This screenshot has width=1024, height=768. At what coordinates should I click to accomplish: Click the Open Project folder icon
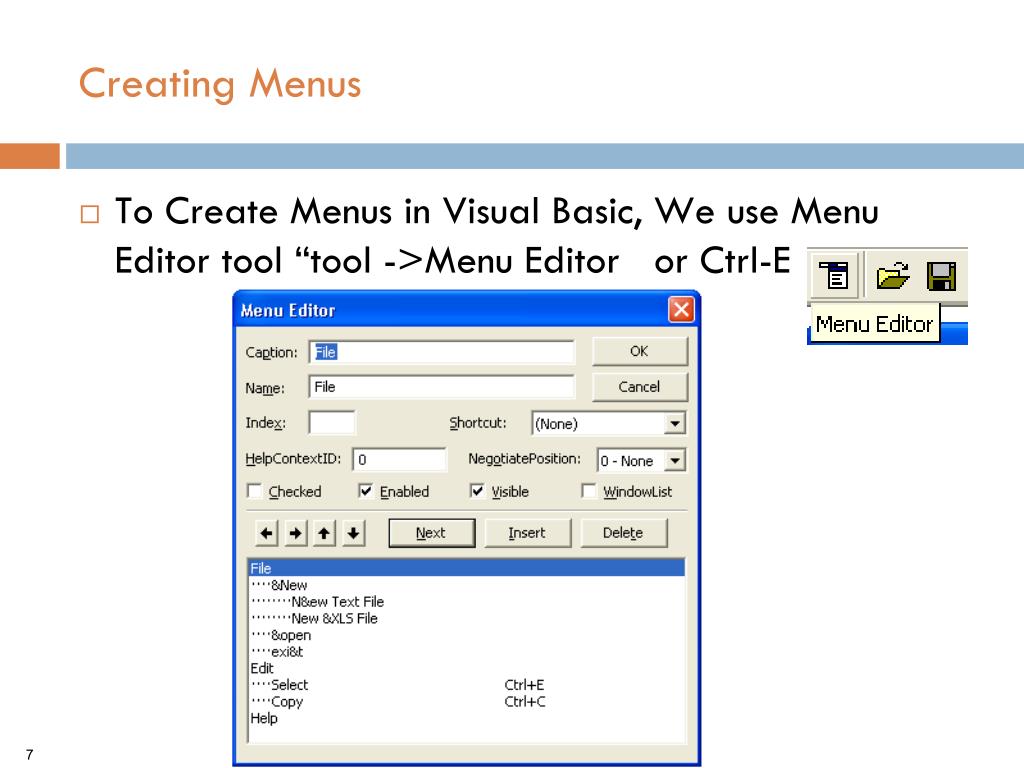(x=892, y=275)
